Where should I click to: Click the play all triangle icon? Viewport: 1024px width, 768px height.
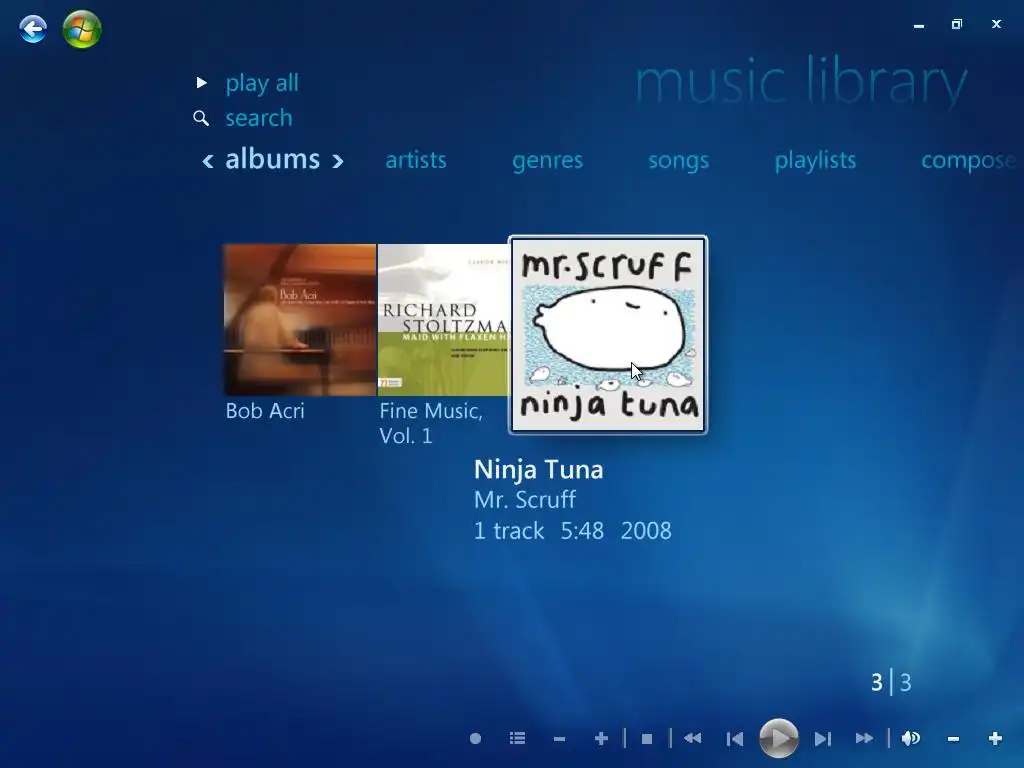(x=202, y=83)
